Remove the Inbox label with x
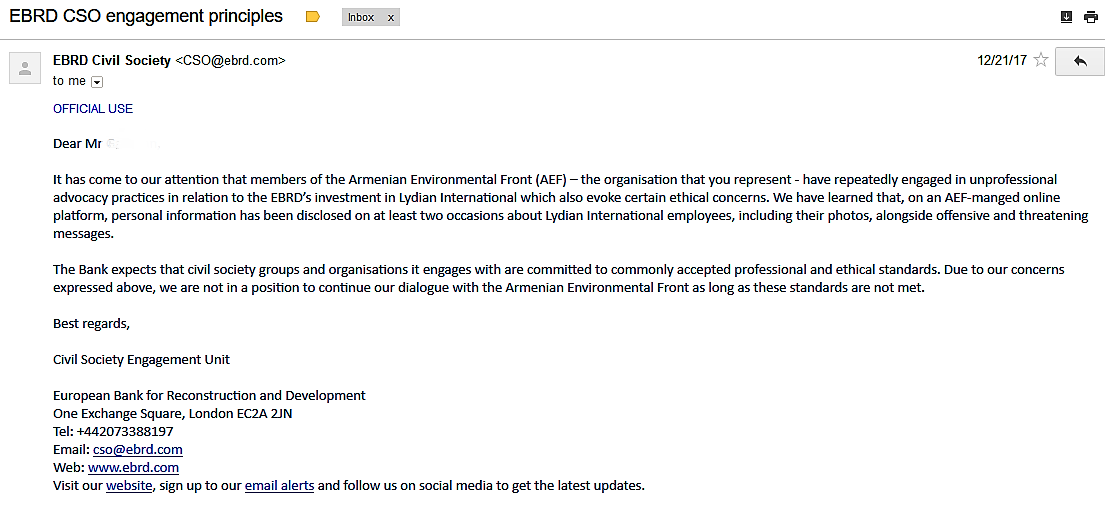The width and height of the screenshot is (1105, 508). click(390, 17)
